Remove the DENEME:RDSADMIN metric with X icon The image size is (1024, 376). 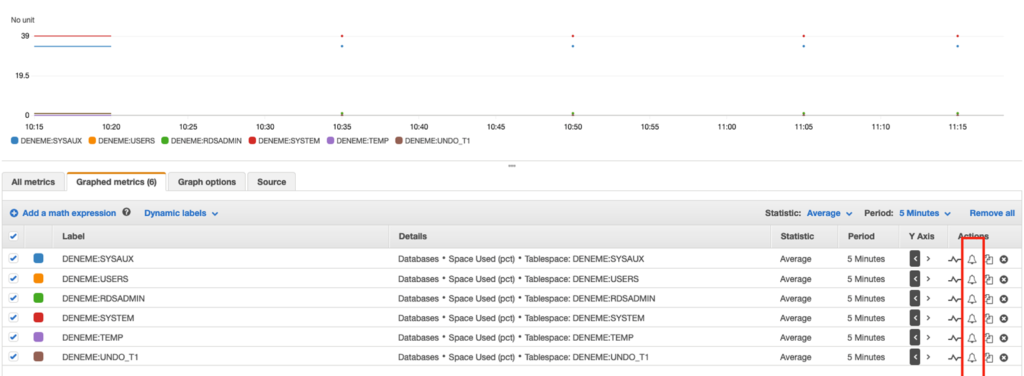1004,298
